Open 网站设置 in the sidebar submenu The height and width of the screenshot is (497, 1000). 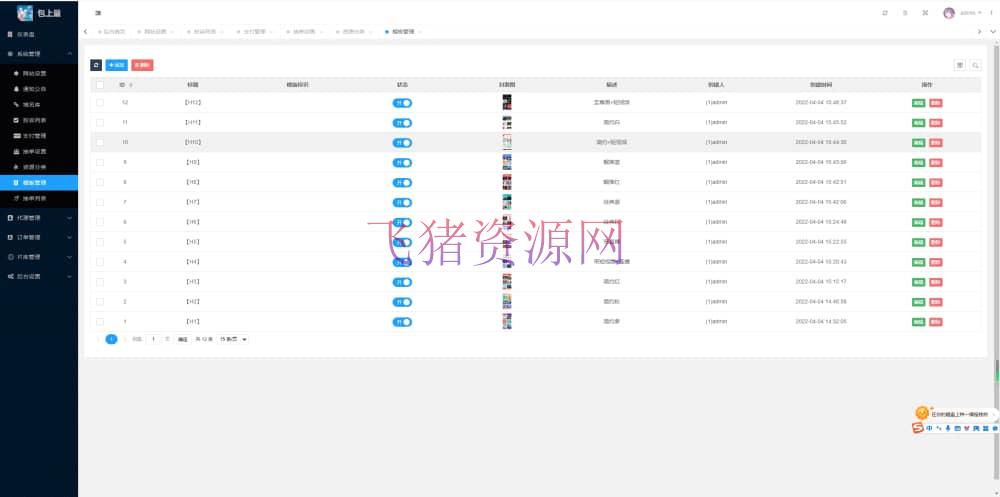39,73
